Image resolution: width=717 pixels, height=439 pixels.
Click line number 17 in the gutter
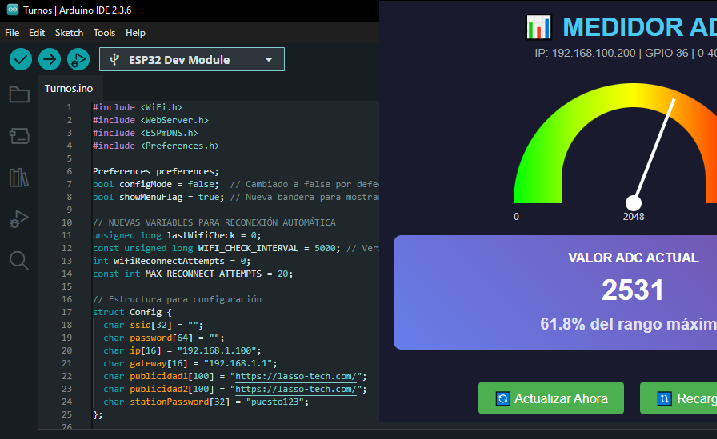click(x=67, y=312)
